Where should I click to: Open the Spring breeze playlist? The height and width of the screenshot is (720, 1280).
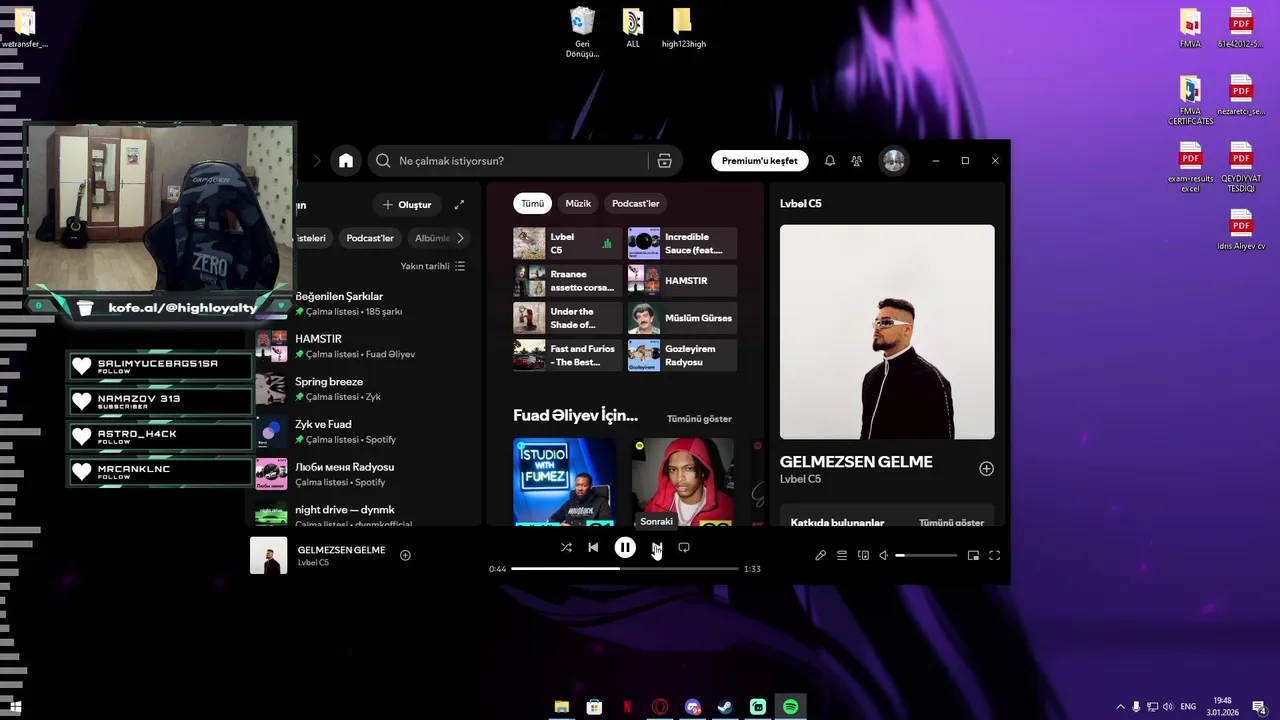[364, 388]
